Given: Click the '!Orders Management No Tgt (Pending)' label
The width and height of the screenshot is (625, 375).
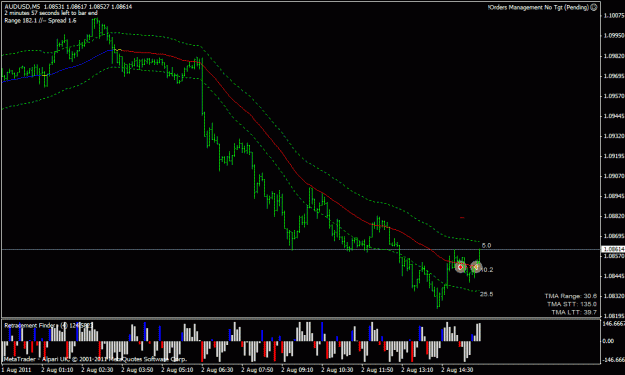Looking at the screenshot, I should point(539,7).
